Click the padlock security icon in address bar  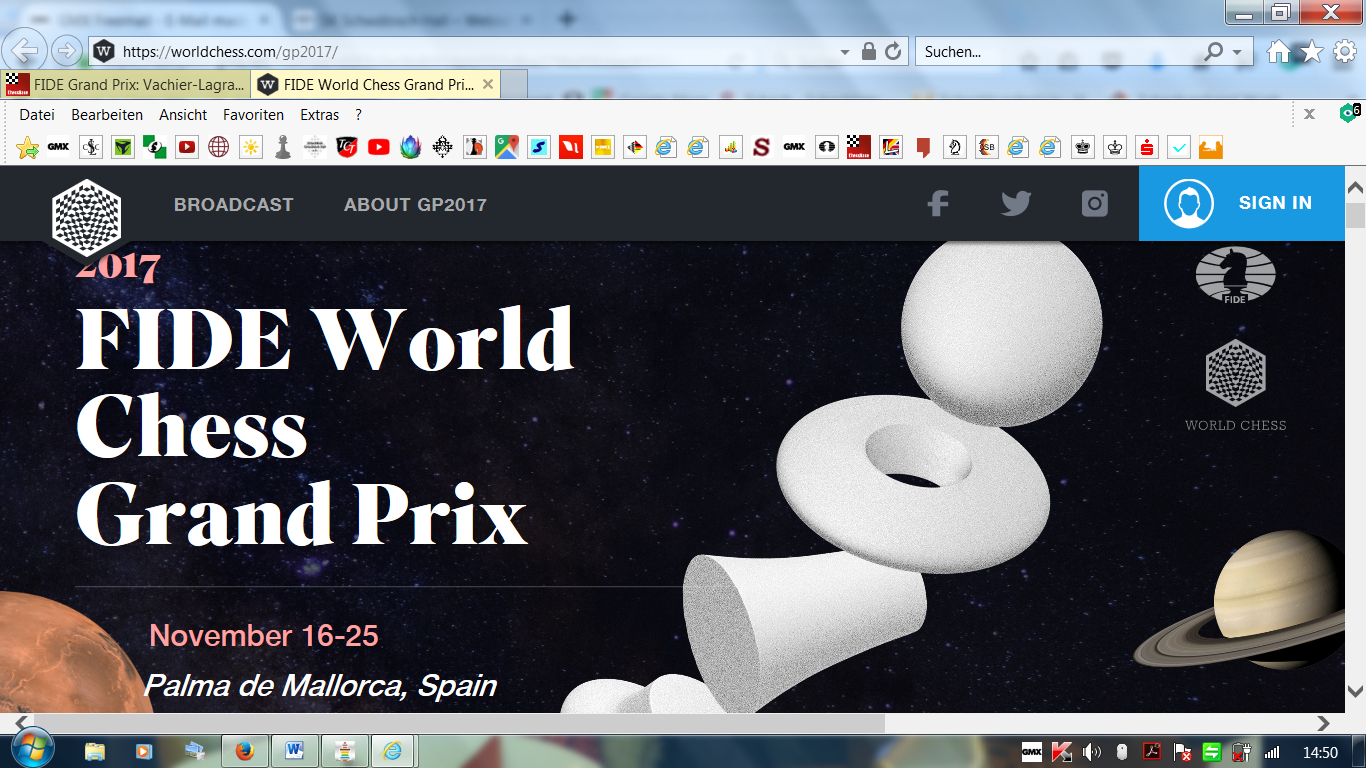tap(868, 51)
